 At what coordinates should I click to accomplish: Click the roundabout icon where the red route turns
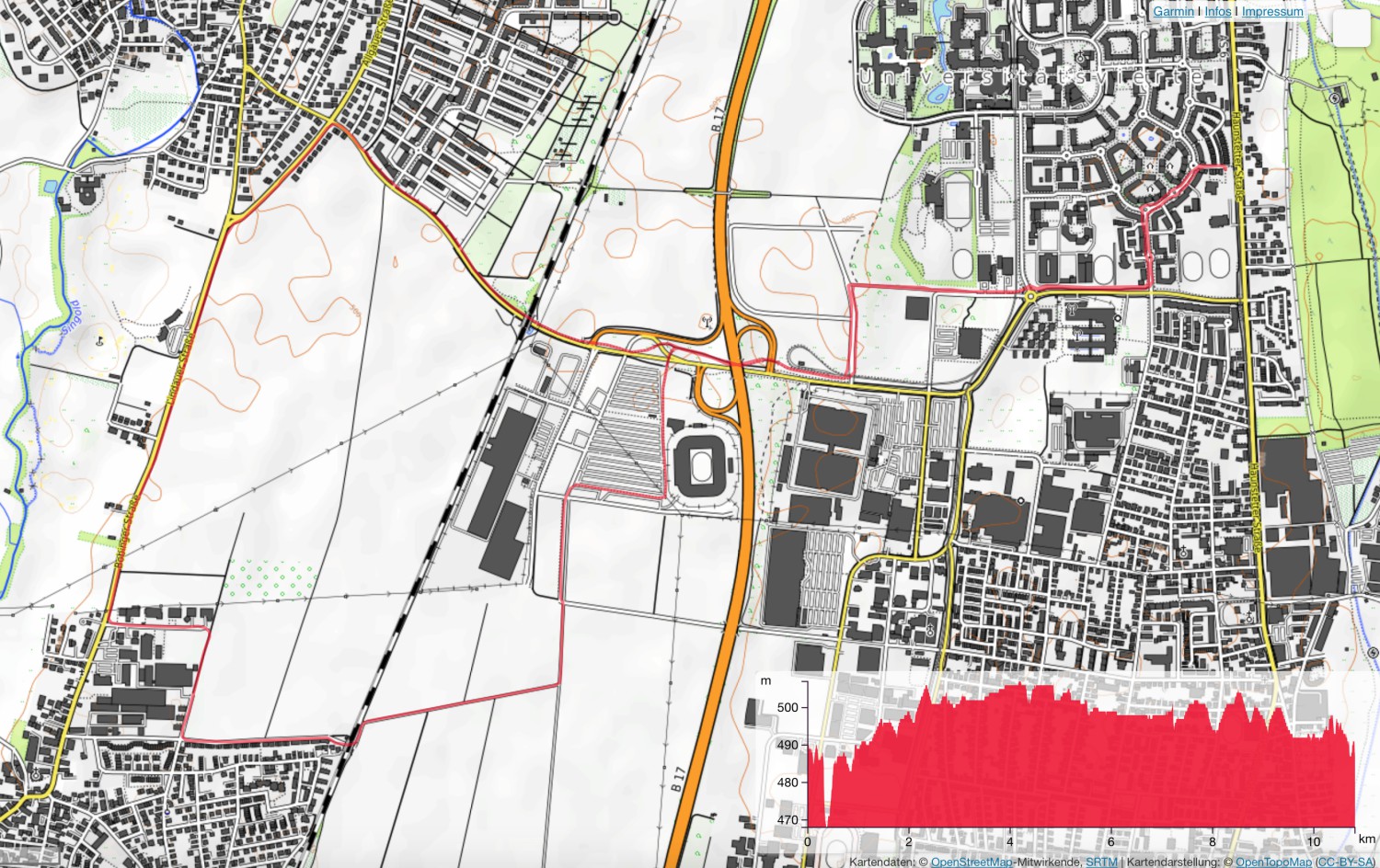pyautogui.click(x=1030, y=296)
